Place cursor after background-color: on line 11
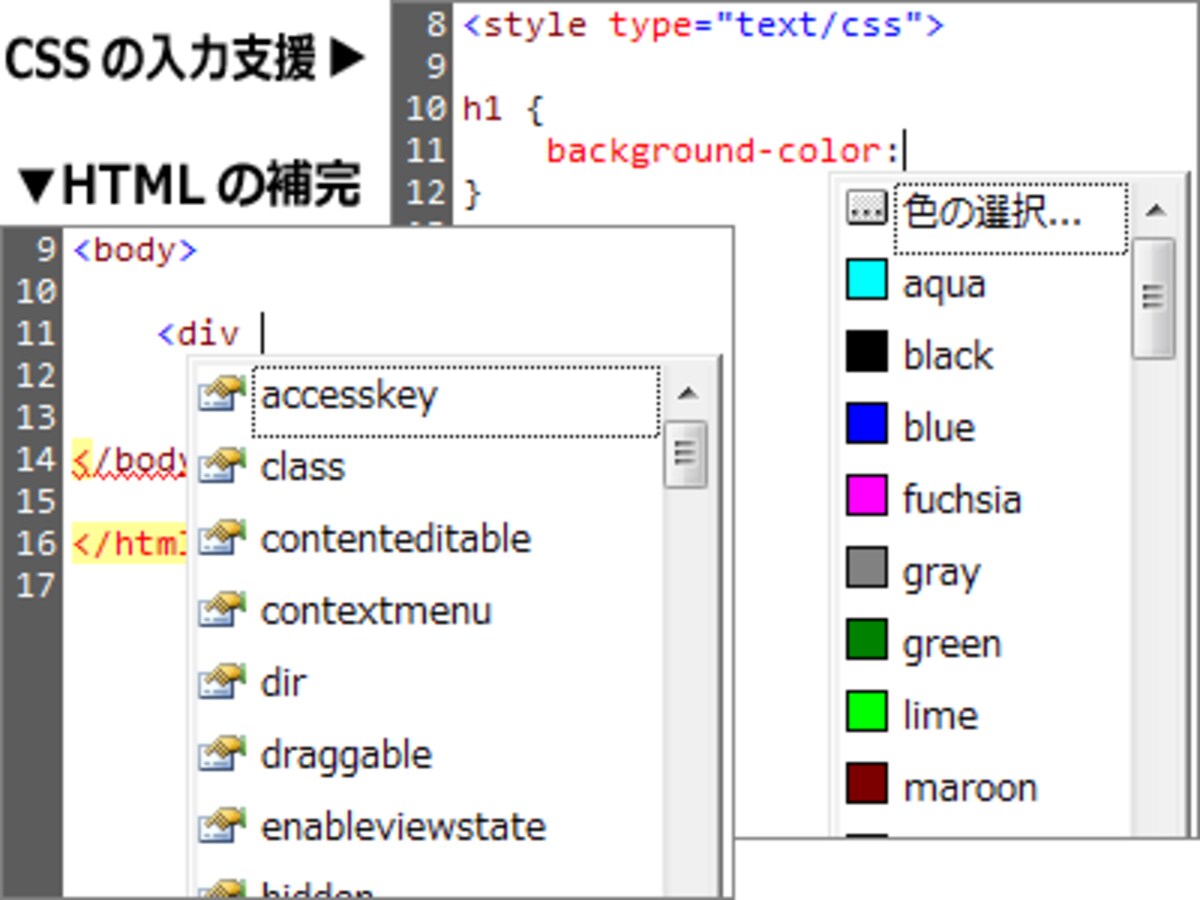This screenshot has height=900, width=1200. click(x=905, y=152)
